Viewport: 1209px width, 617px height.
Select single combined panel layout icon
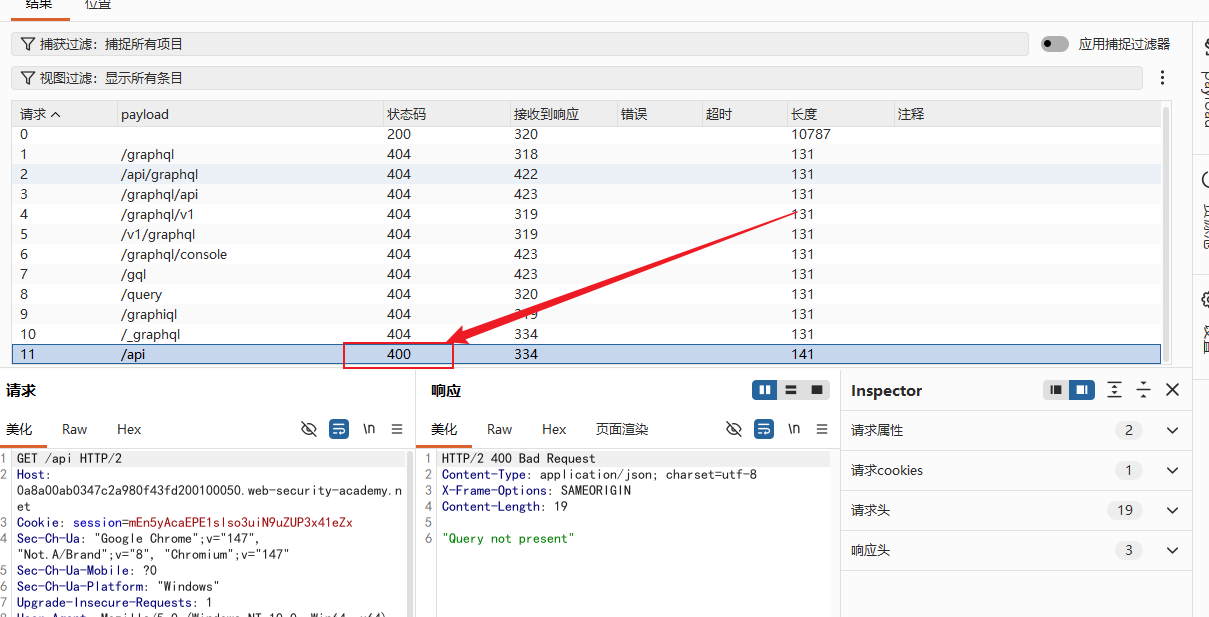click(x=817, y=390)
